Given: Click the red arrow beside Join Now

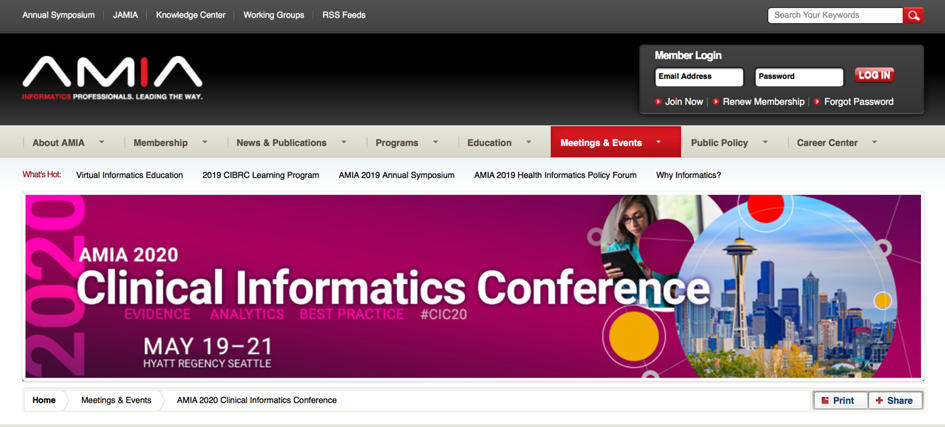Looking at the screenshot, I should (658, 102).
